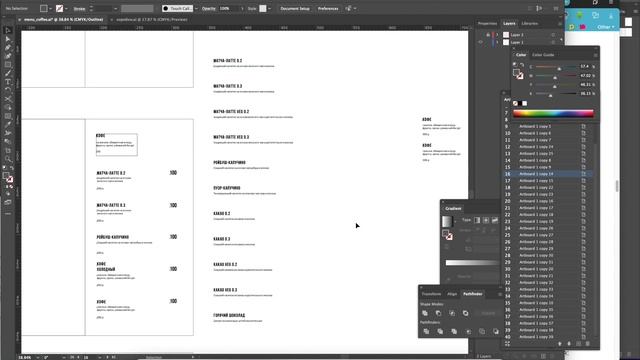Open the Color panel menu icon
The image size is (640, 360).
596,55
